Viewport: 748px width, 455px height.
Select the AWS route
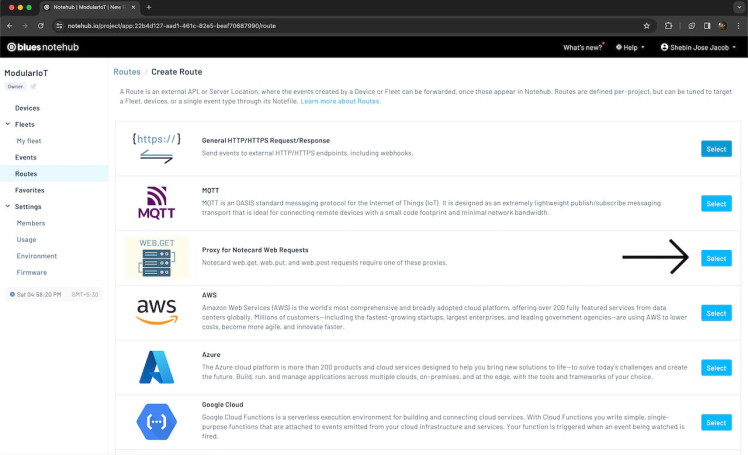[716, 313]
